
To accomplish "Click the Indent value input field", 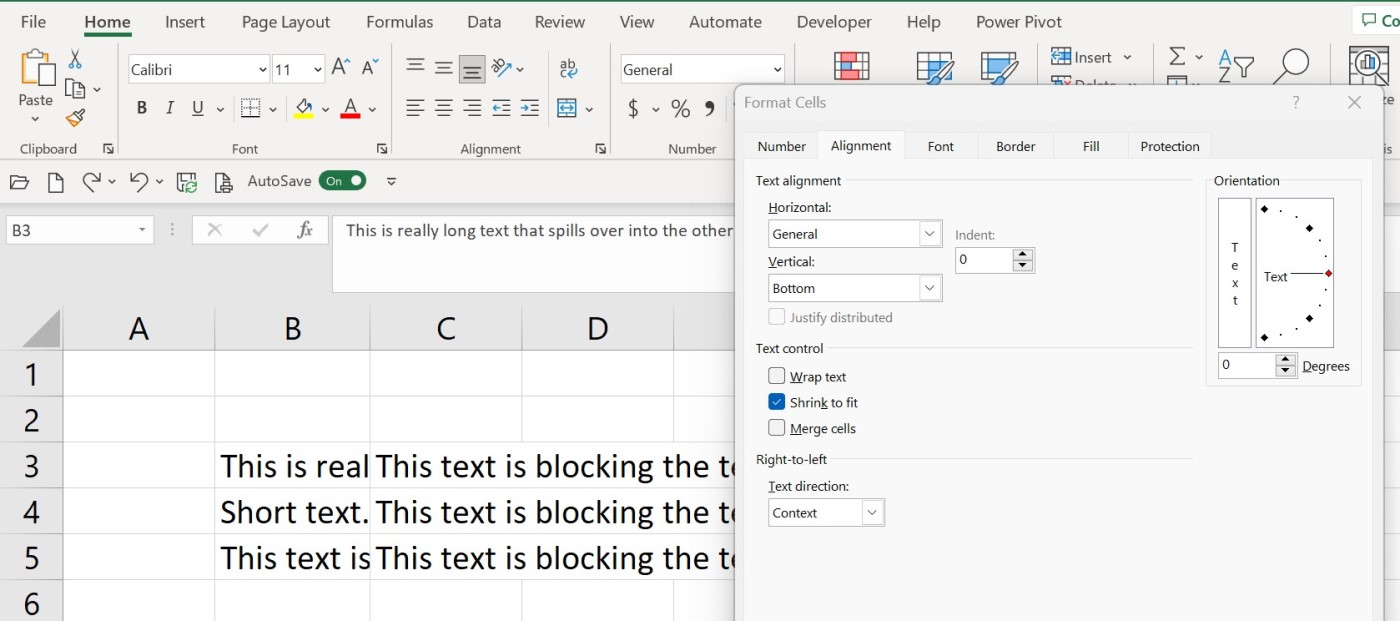I will pyautogui.click(x=985, y=260).
